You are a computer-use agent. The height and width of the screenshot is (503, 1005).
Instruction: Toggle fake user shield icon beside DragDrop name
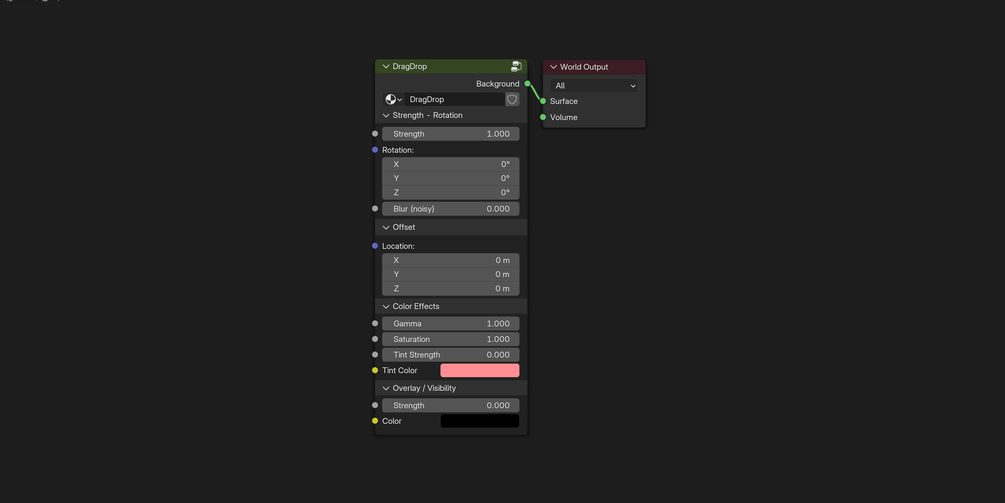[x=511, y=99]
